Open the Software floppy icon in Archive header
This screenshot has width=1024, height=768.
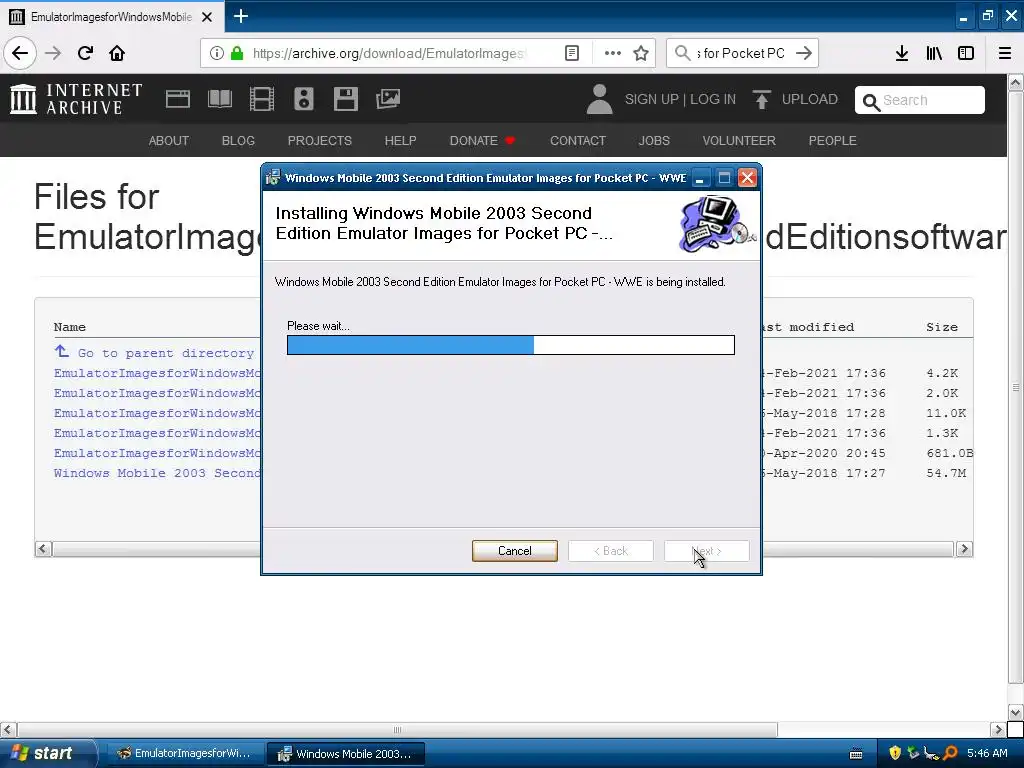(345, 99)
